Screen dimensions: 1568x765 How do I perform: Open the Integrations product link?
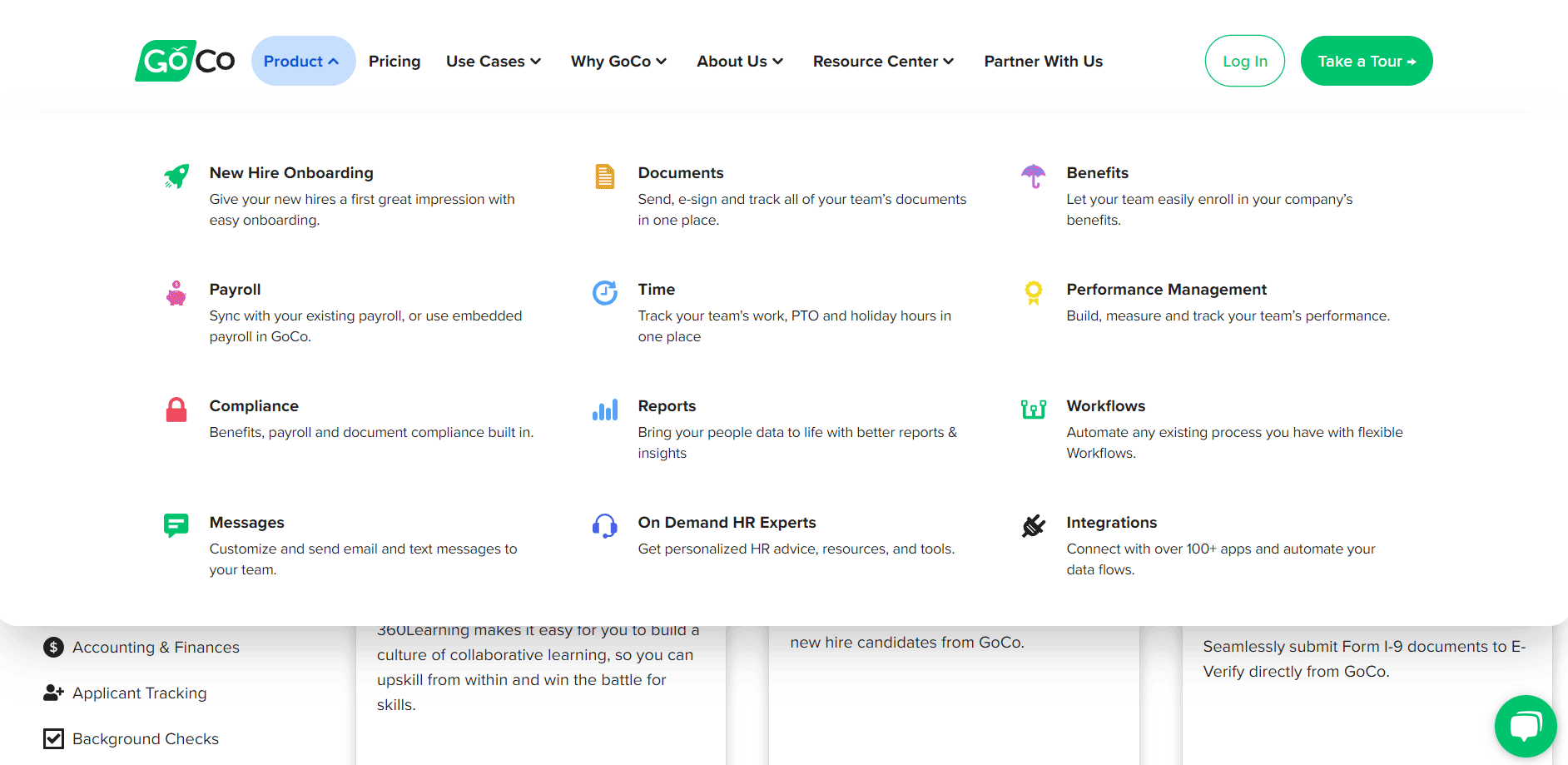(1112, 522)
